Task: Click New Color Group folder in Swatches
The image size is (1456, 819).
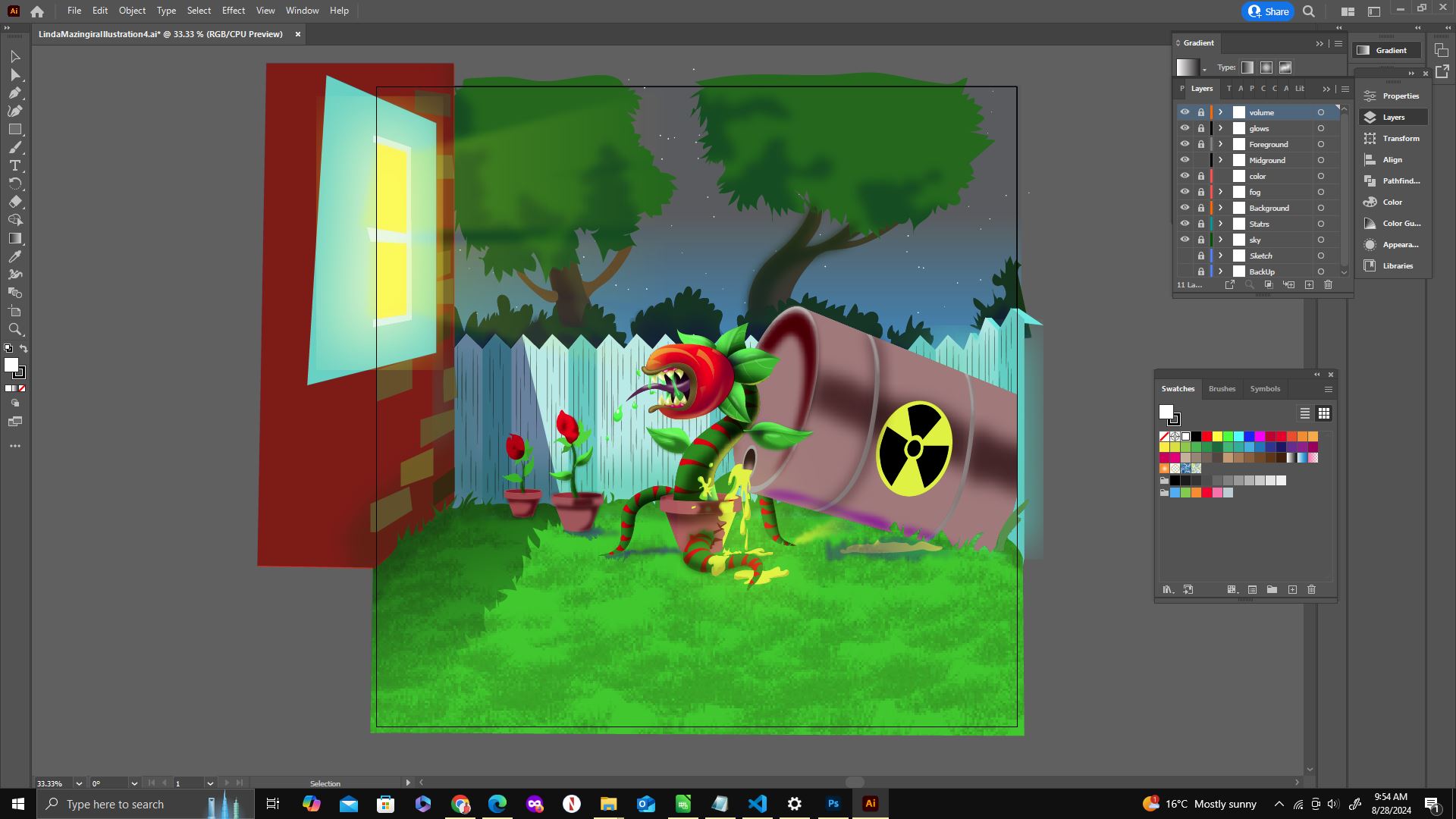Action: click(x=1272, y=590)
